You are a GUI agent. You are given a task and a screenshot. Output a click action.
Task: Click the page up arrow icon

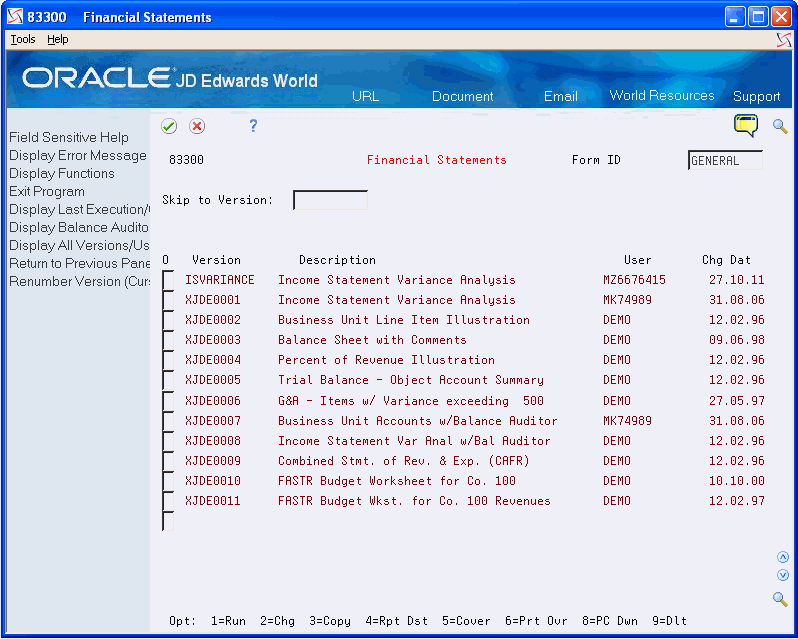click(783, 557)
